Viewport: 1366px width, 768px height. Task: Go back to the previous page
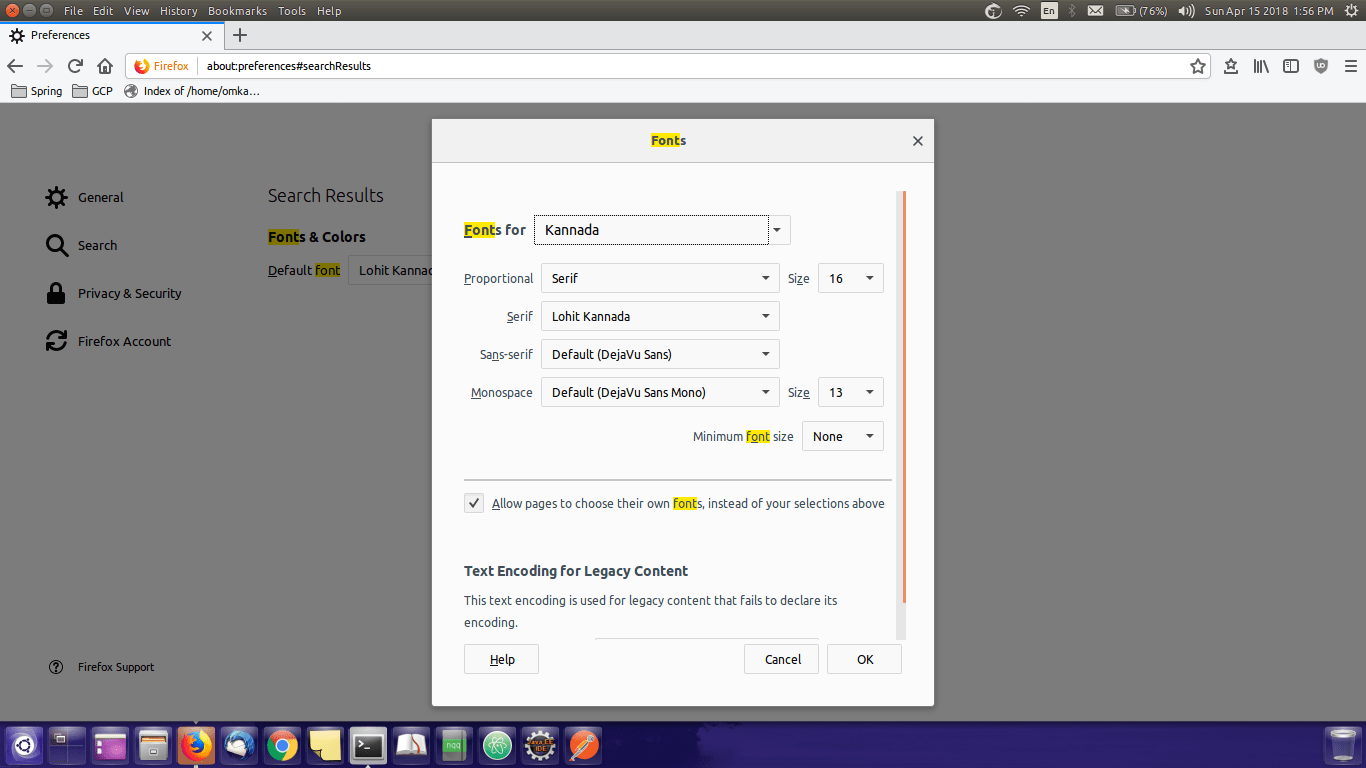[x=15, y=66]
